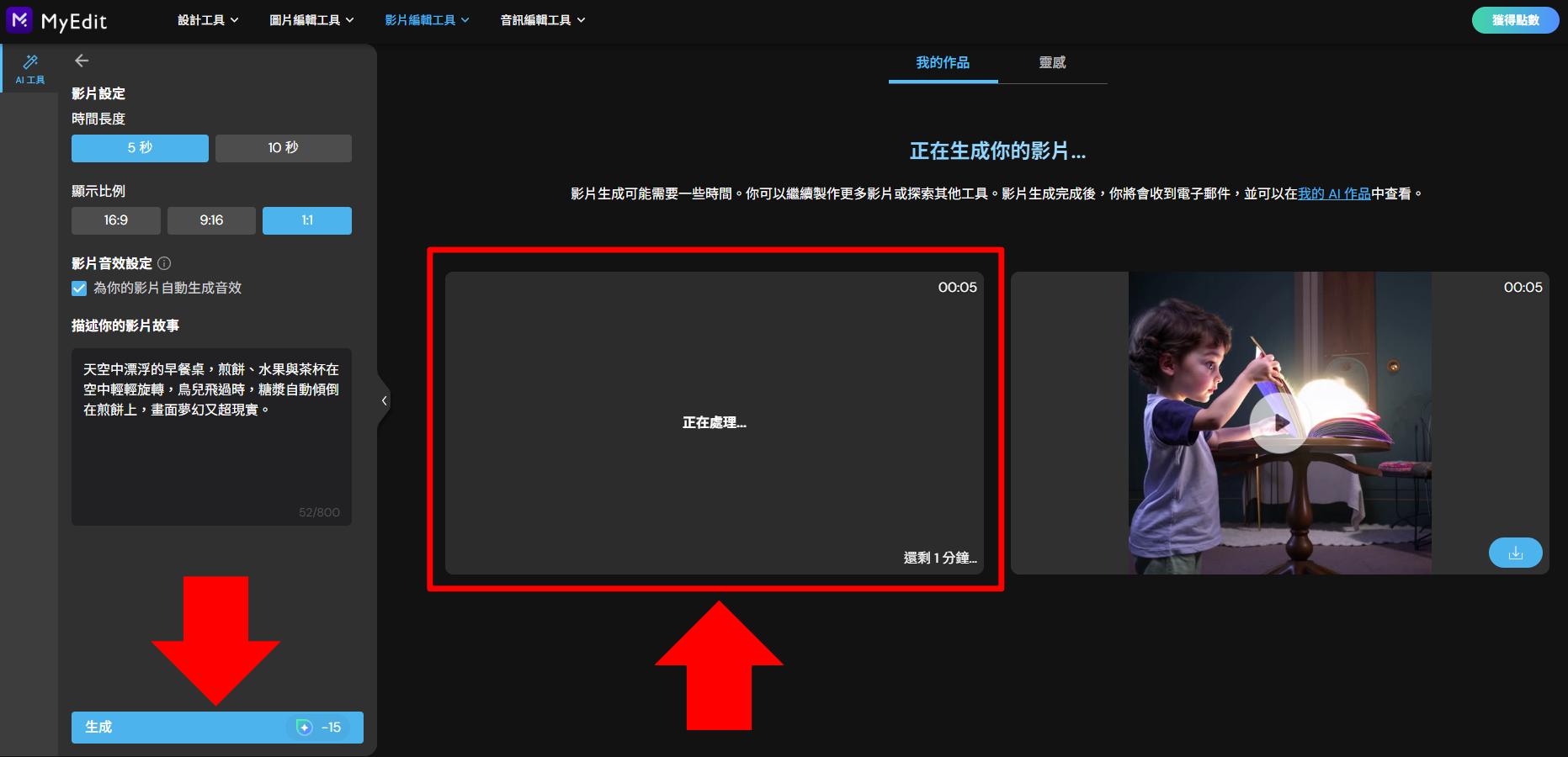Download the completed video via download icon
Screen dimensions: 1568x757
pos(1515,553)
